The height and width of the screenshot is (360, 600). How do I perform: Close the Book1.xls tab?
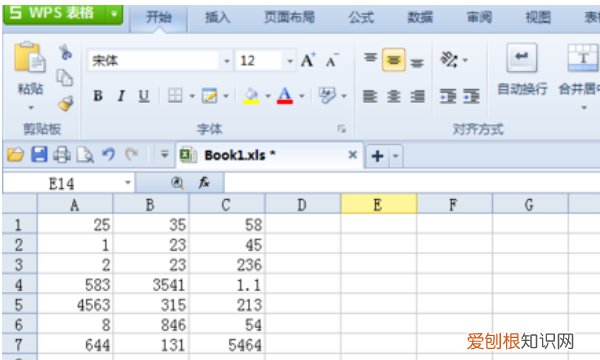point(353,155)
